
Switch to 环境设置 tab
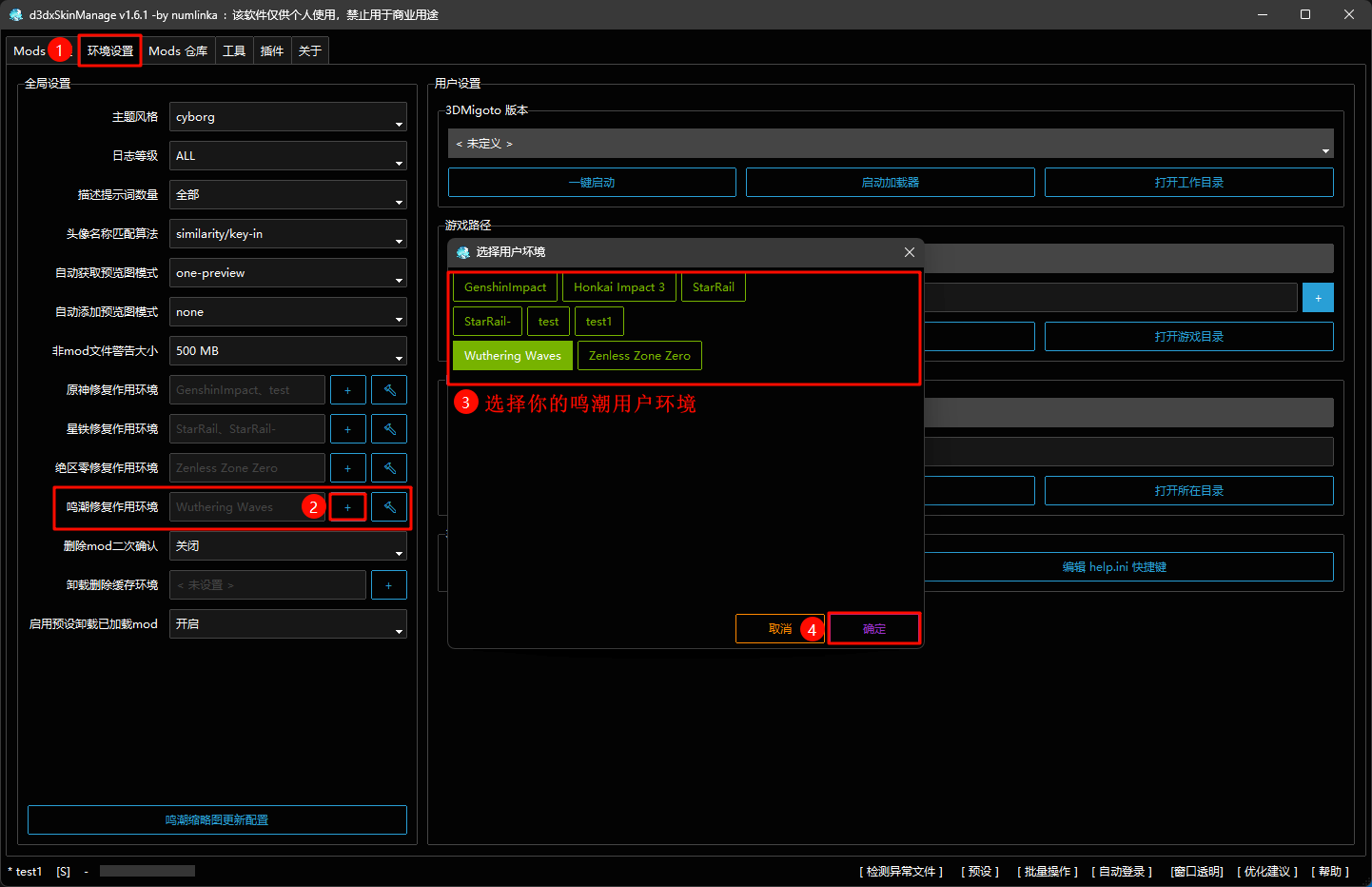(110, 50)
